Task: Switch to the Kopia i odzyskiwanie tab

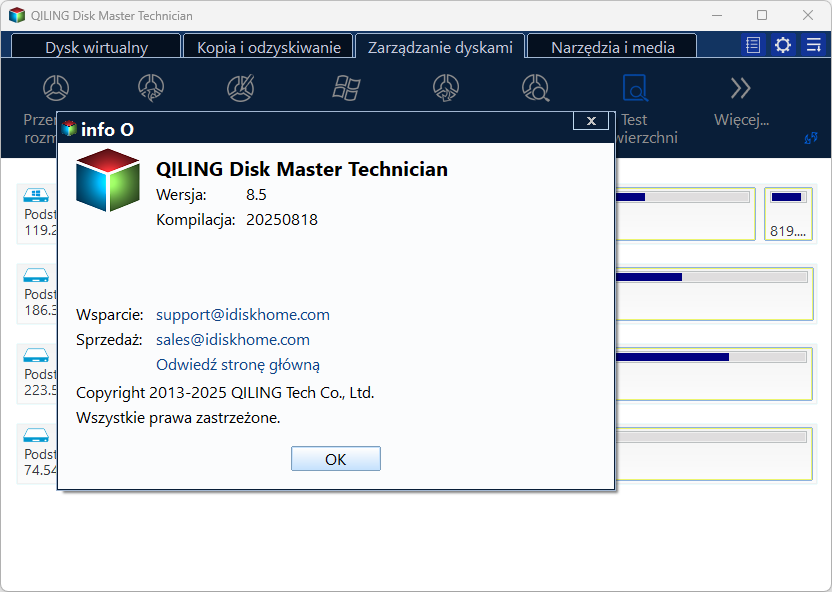Action: point(268,47)
